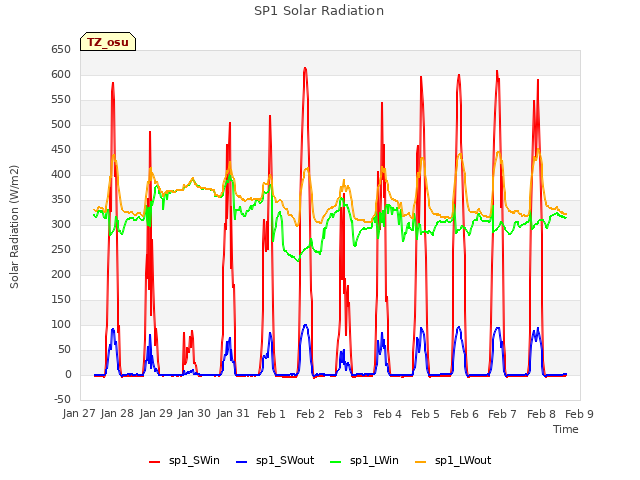Click the red sp1_SWin legend swatch
Viewport: 640px width, 480px height.
[x=154, y=461]
